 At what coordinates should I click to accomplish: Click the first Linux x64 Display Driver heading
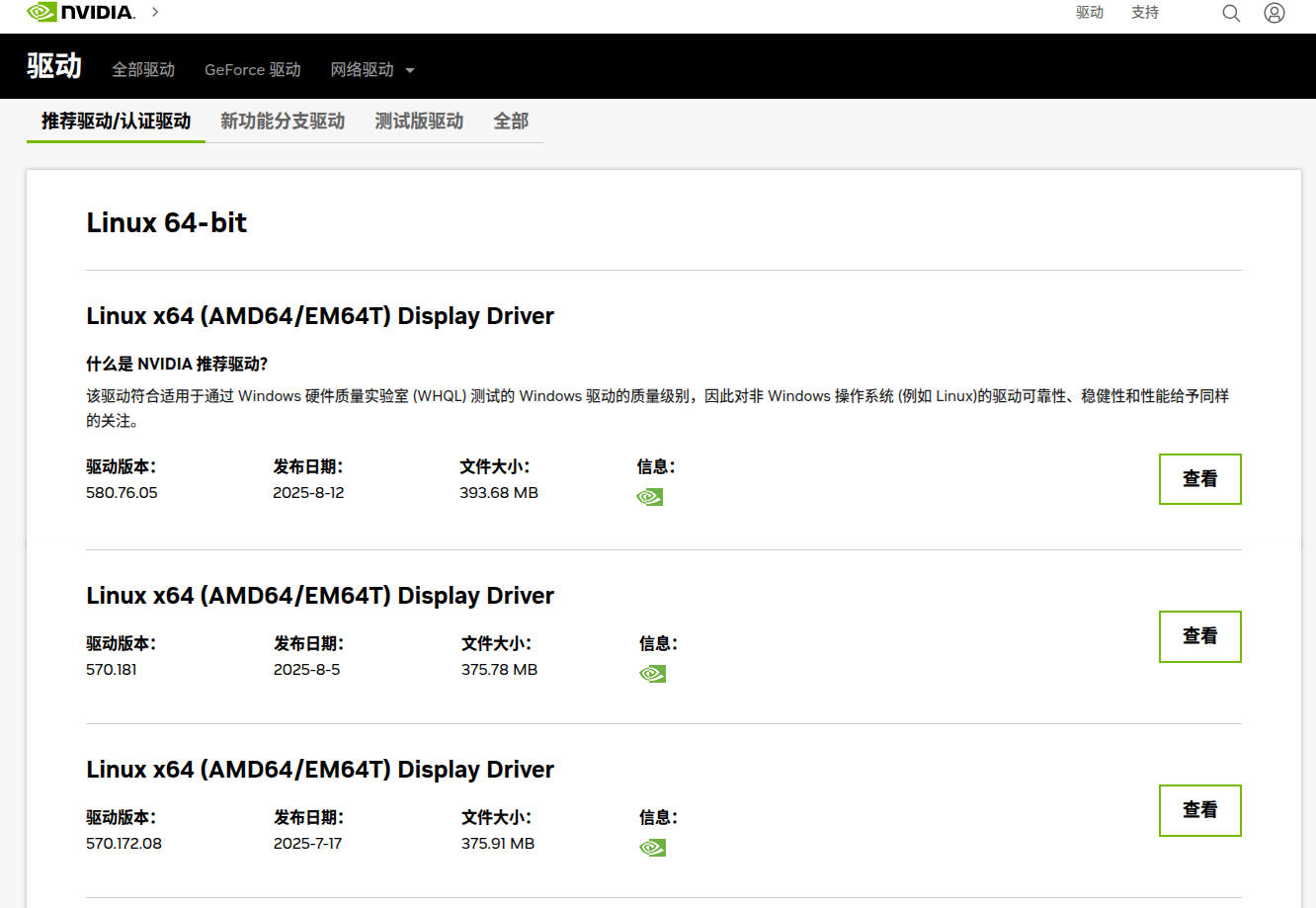(x=320, y=316)
